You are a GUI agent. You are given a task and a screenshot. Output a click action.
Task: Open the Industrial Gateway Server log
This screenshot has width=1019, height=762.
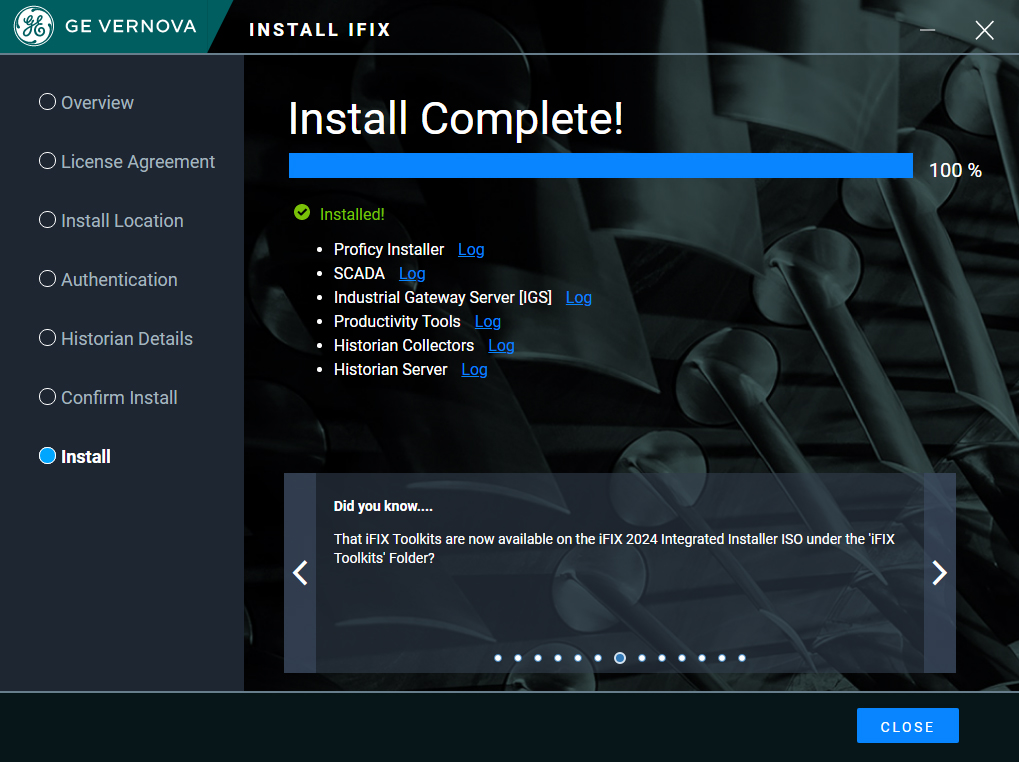pos(578,298)
